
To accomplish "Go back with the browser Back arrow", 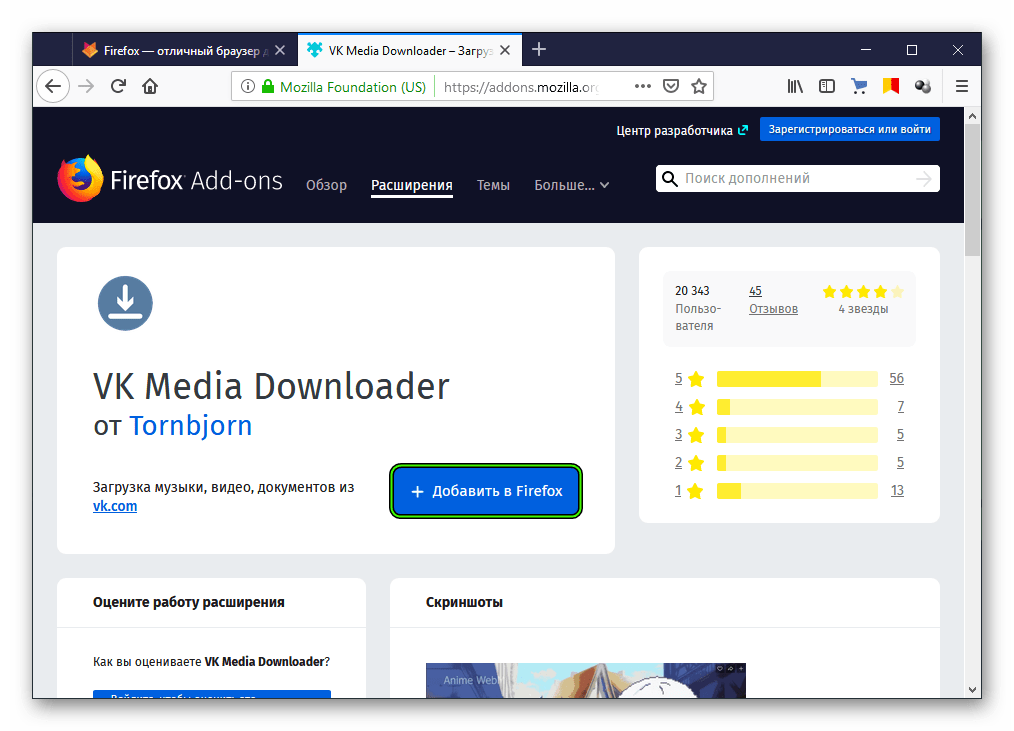I will coord(53,86).
